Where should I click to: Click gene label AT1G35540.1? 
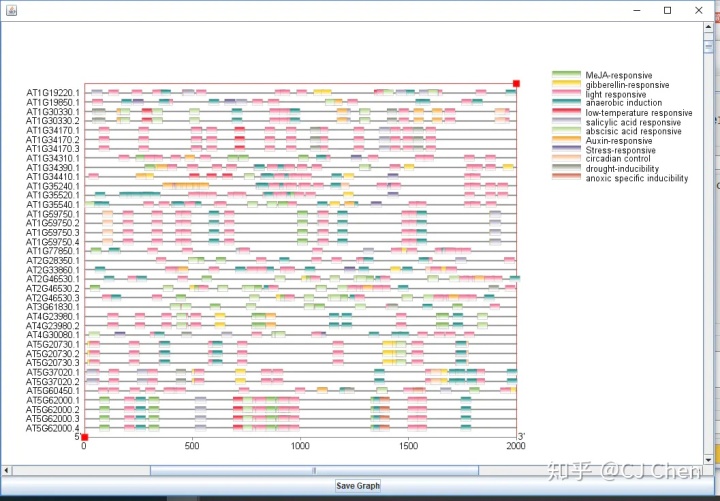click(53, 205)
